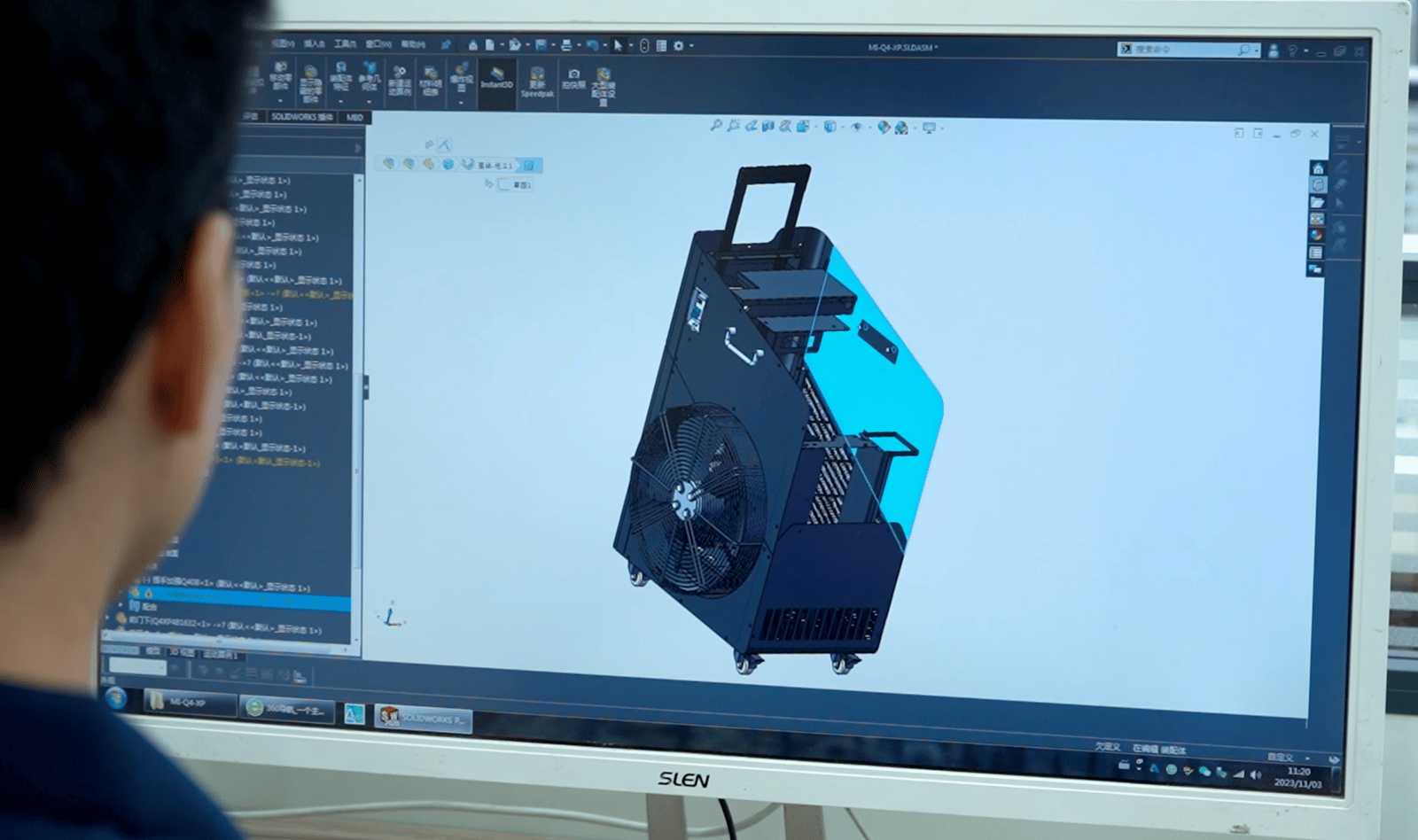Click the user login icon
1418x840 pixels.
click(x=1274, y=51)
